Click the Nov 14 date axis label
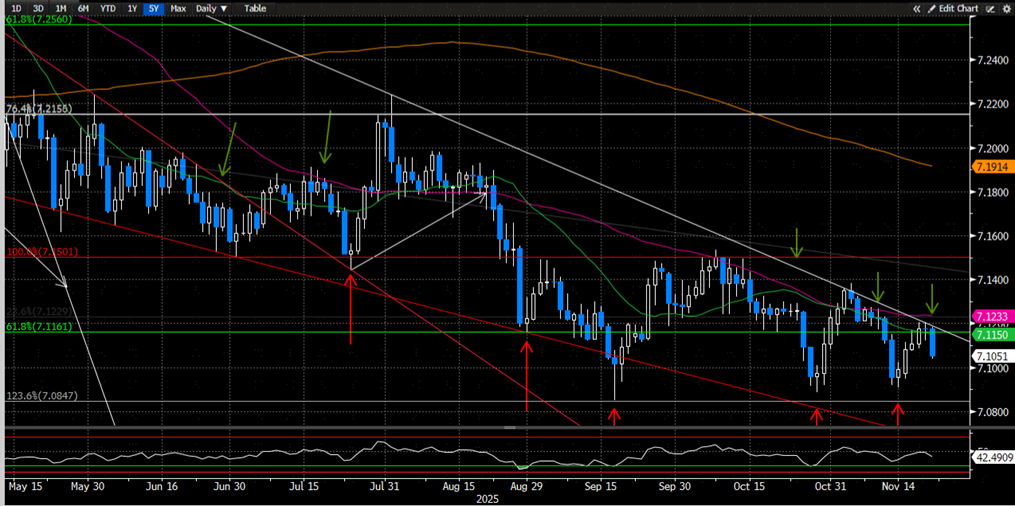Screen dimensions: 1015x506 (897, 485)
